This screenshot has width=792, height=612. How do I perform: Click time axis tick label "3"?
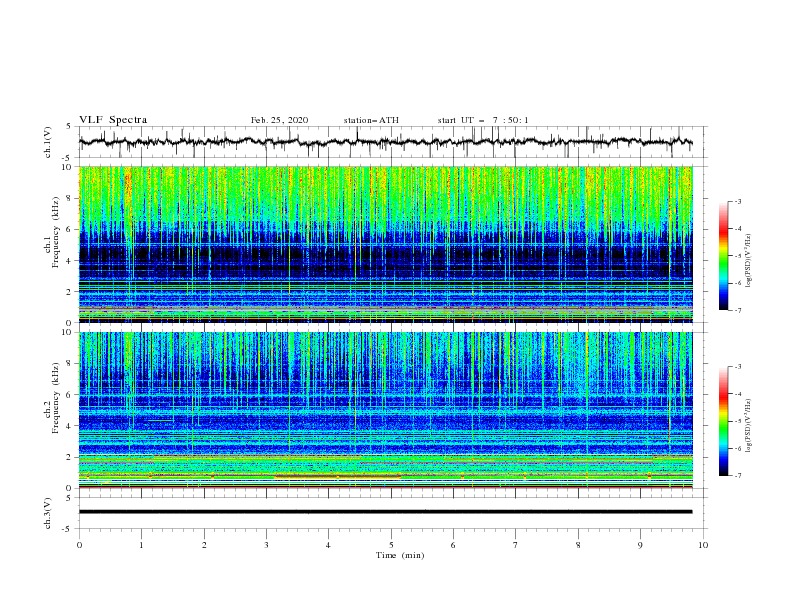pyautogui.click(x=266, y=545)
